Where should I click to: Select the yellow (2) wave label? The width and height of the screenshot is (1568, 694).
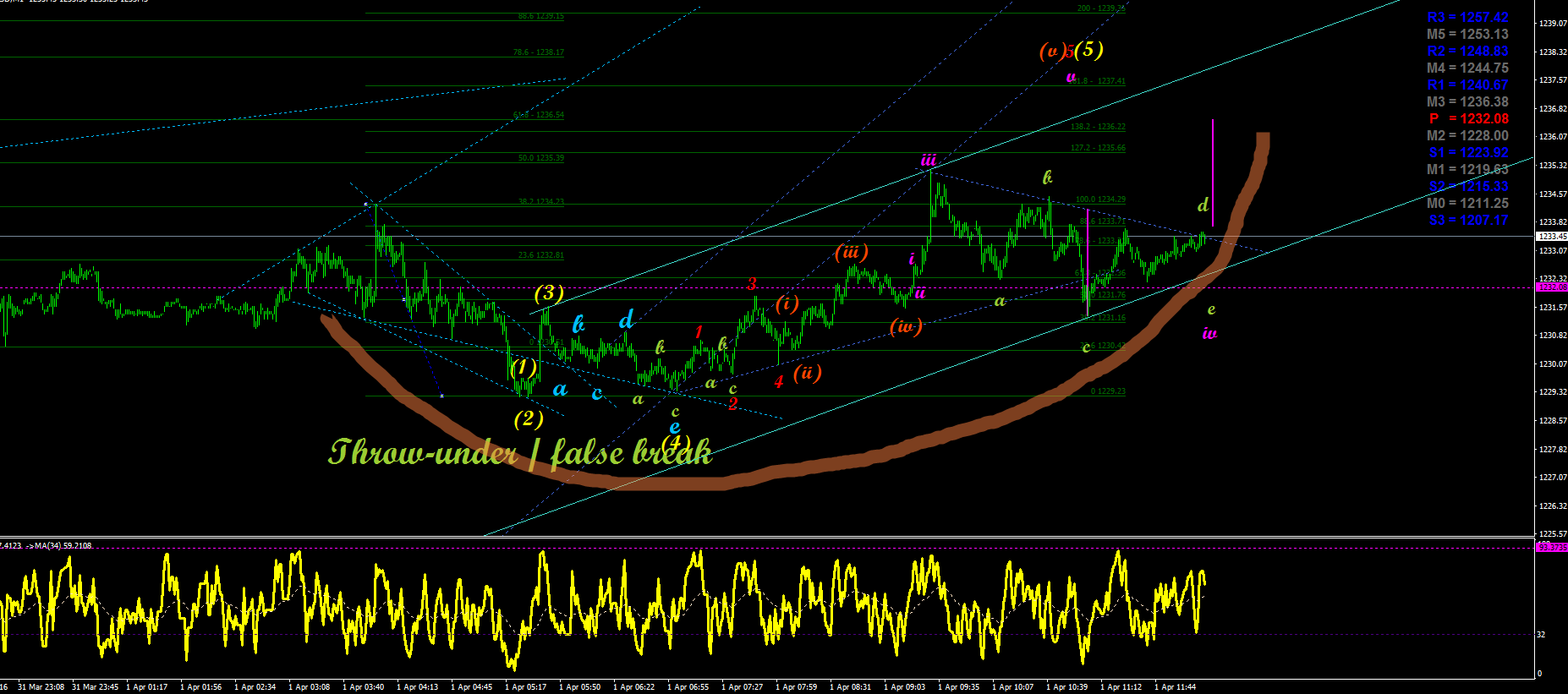click(529, 418)
